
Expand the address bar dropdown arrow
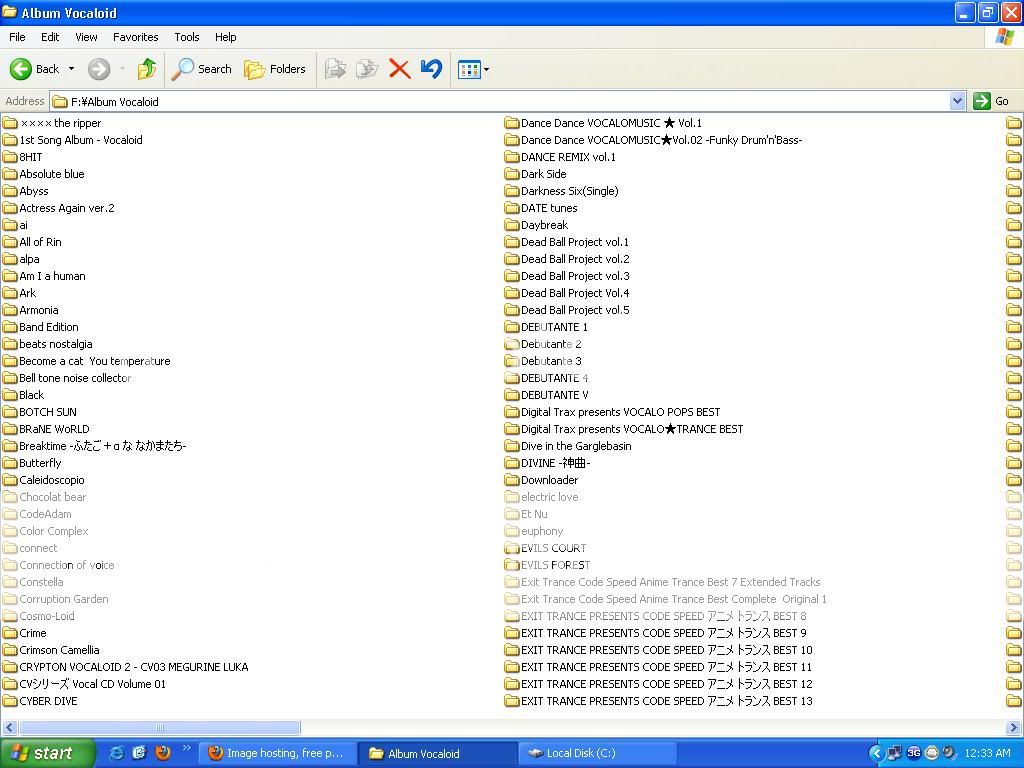(x=957, y=101)
